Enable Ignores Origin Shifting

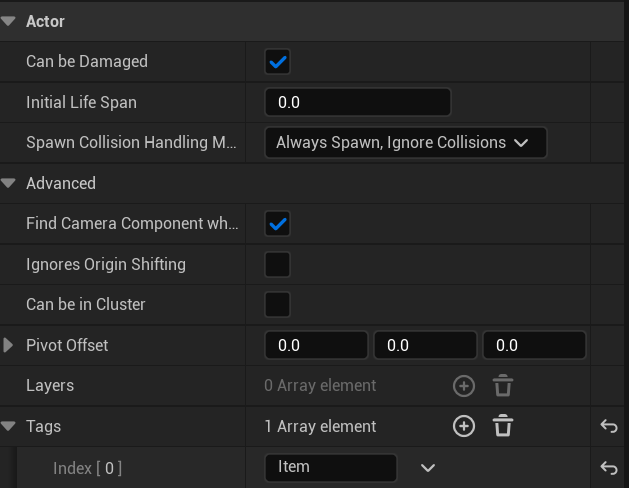tap(277, 264)
